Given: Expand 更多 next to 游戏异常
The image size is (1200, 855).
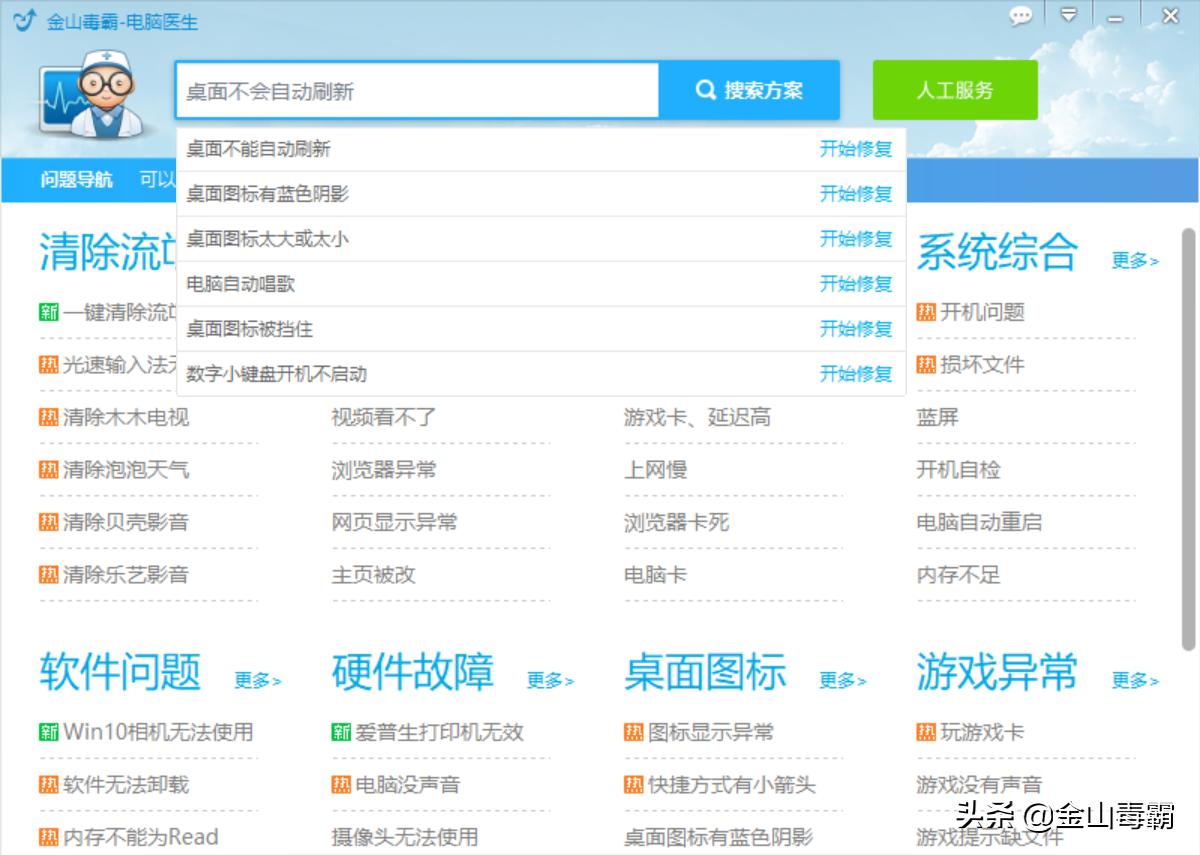Looking at the screenshot, I should 1135,680.
